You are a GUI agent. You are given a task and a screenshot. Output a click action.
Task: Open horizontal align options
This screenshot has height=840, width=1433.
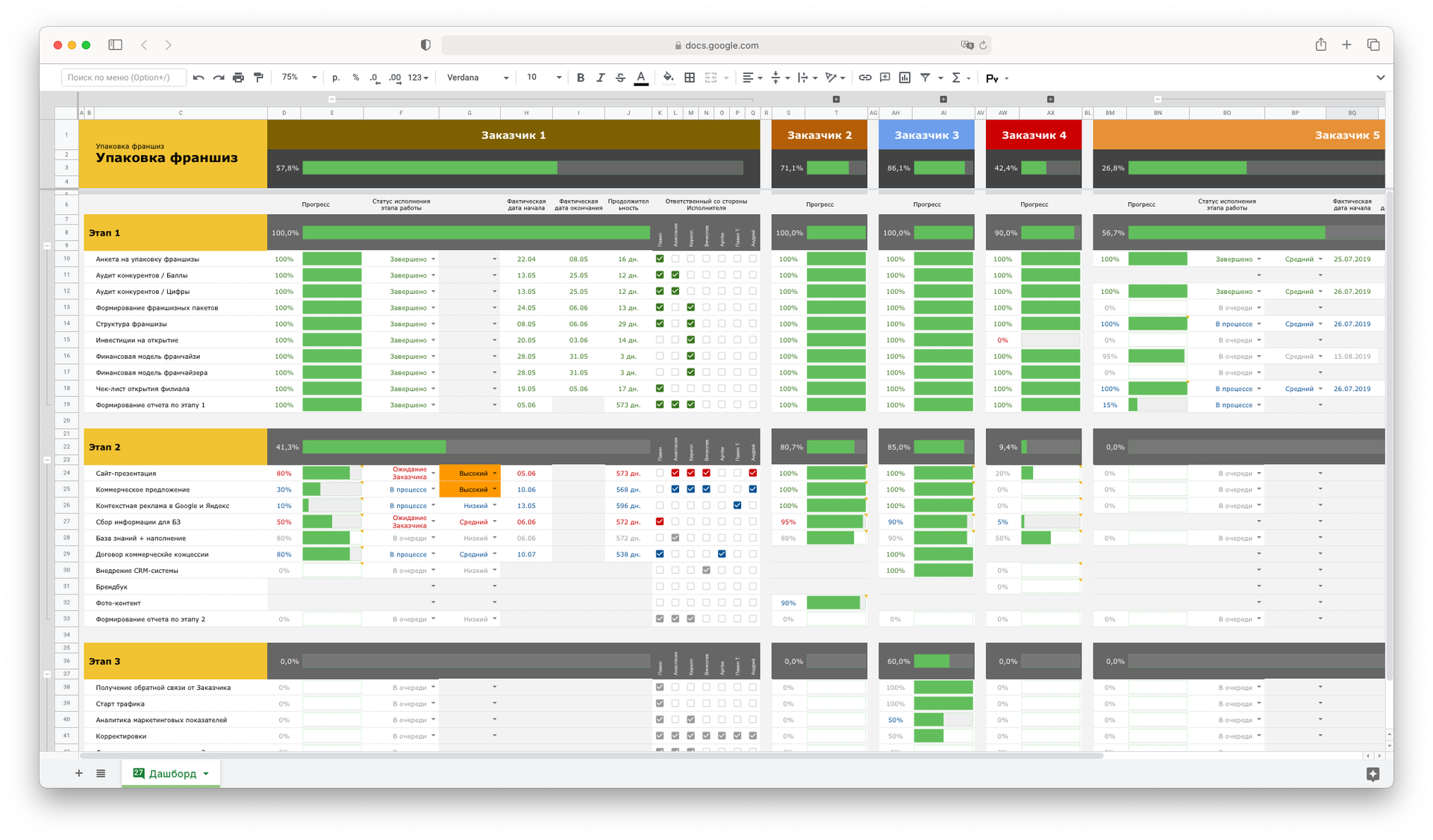752,78
